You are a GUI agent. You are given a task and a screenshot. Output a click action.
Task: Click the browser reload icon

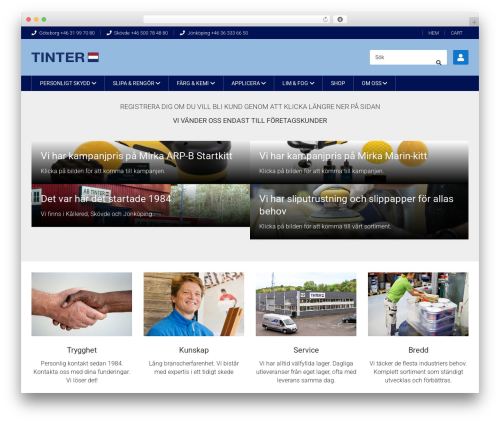325,19
